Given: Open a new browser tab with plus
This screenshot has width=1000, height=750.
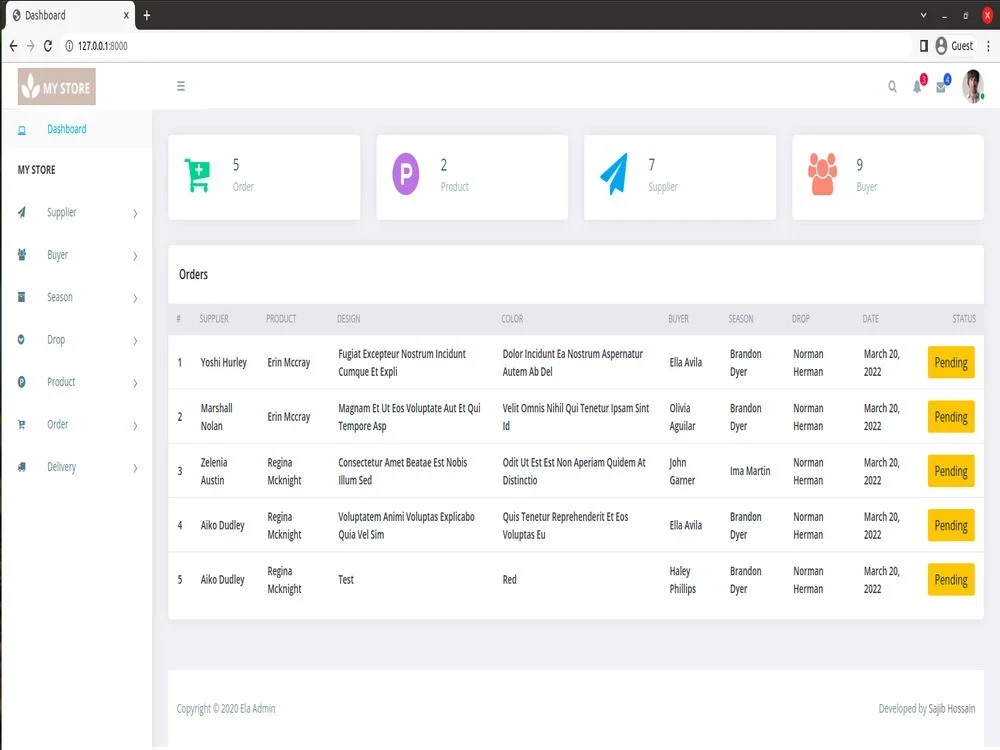Looking at the screenshot, I should pyautogui.click(x=147, y=15).
